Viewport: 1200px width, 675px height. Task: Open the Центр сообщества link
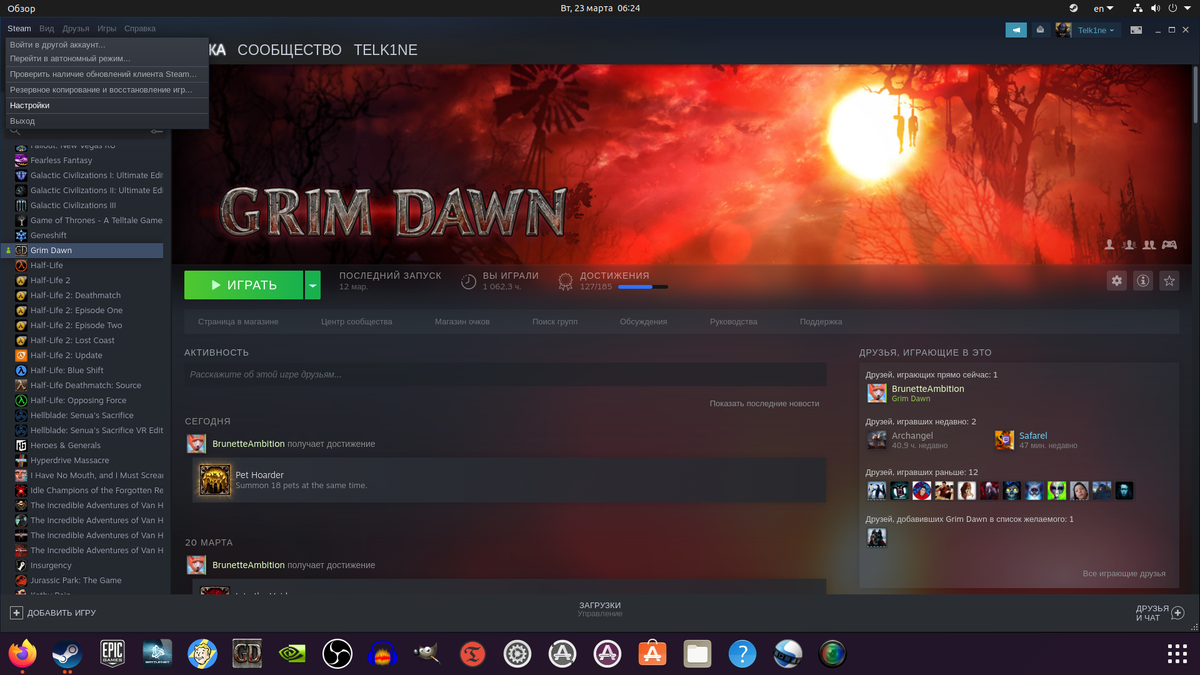click(x=357, y=322)
